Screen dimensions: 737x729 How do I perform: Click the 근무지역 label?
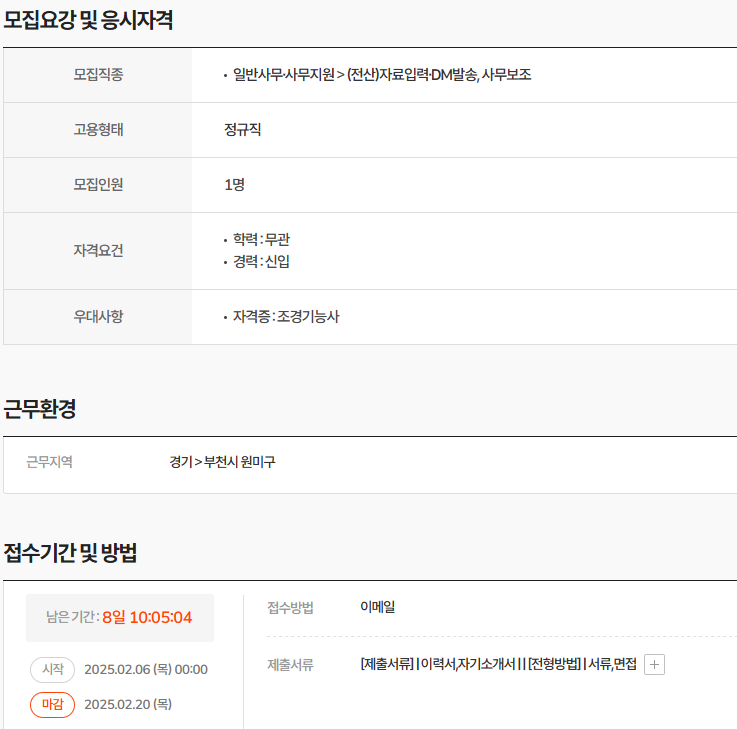[x=49, y=462]
